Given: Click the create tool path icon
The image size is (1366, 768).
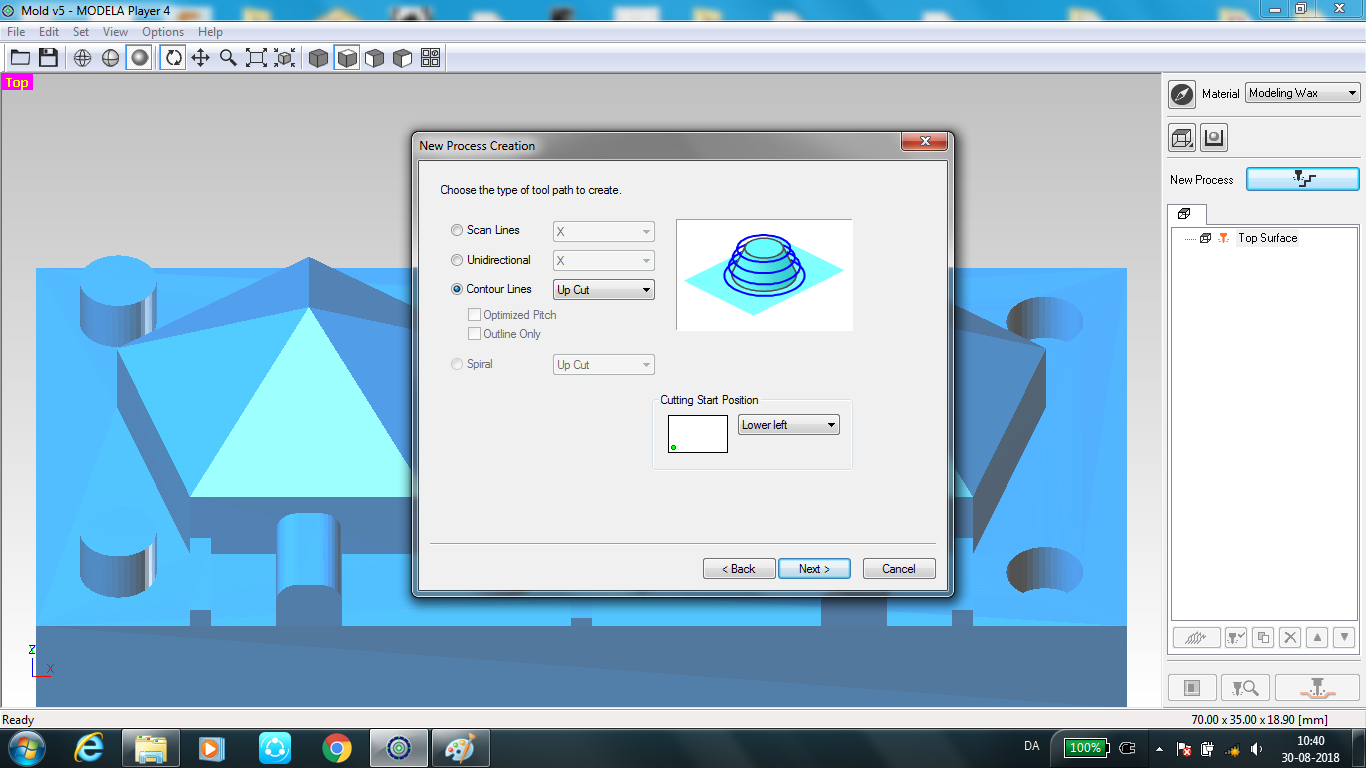Looking at the screenshot, I should pyautogui.click(x=1196, y=637).
